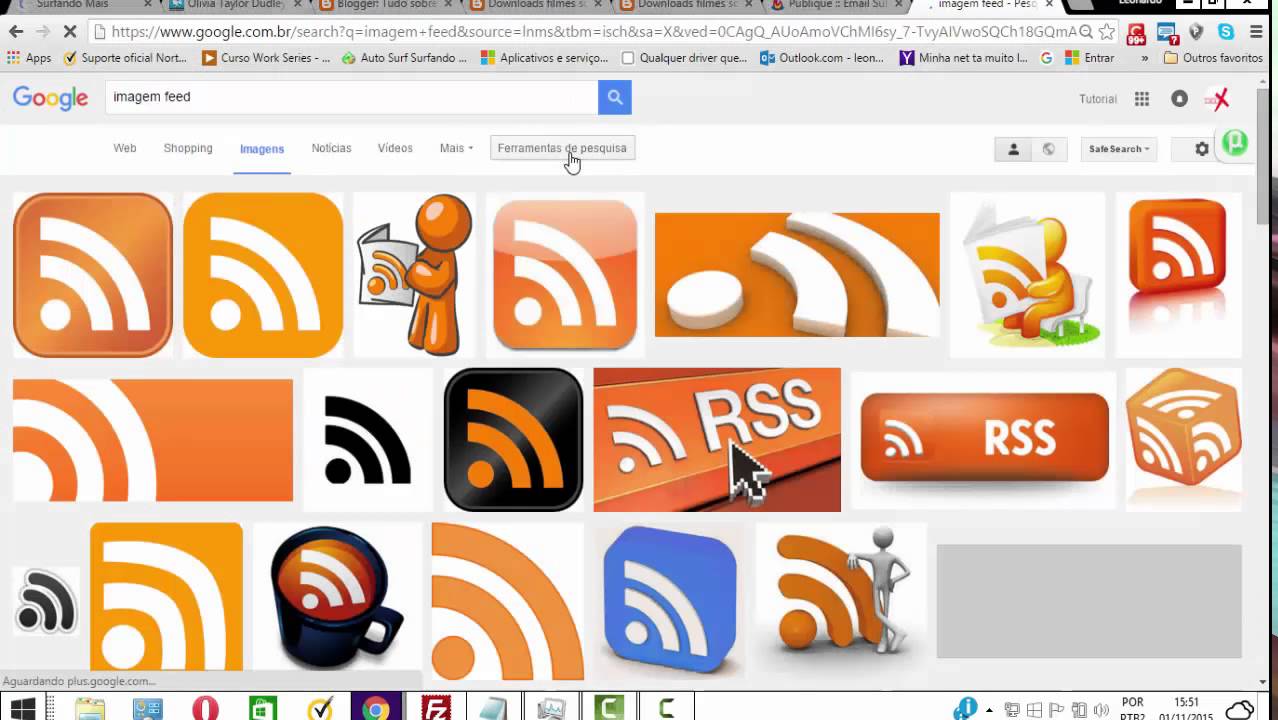Viewport: 1278px width, 720px height.
Task: Open Curso Work Series bookmark
Action: coord(266,58)
